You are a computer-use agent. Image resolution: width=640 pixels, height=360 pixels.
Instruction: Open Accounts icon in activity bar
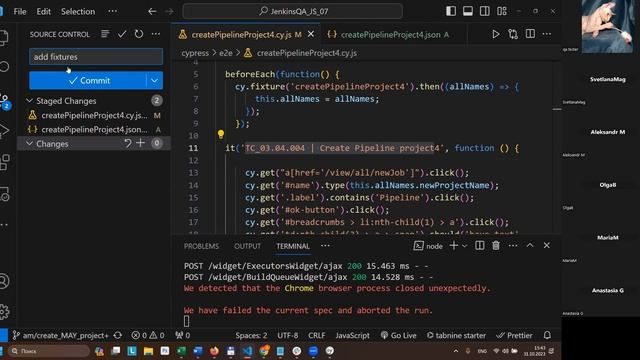point(4,281)
